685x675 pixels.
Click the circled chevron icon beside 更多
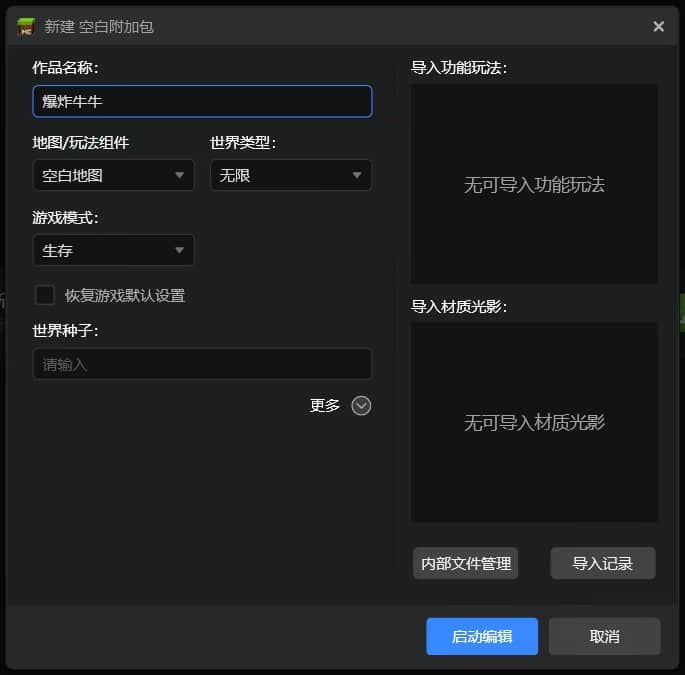point(361,405)
